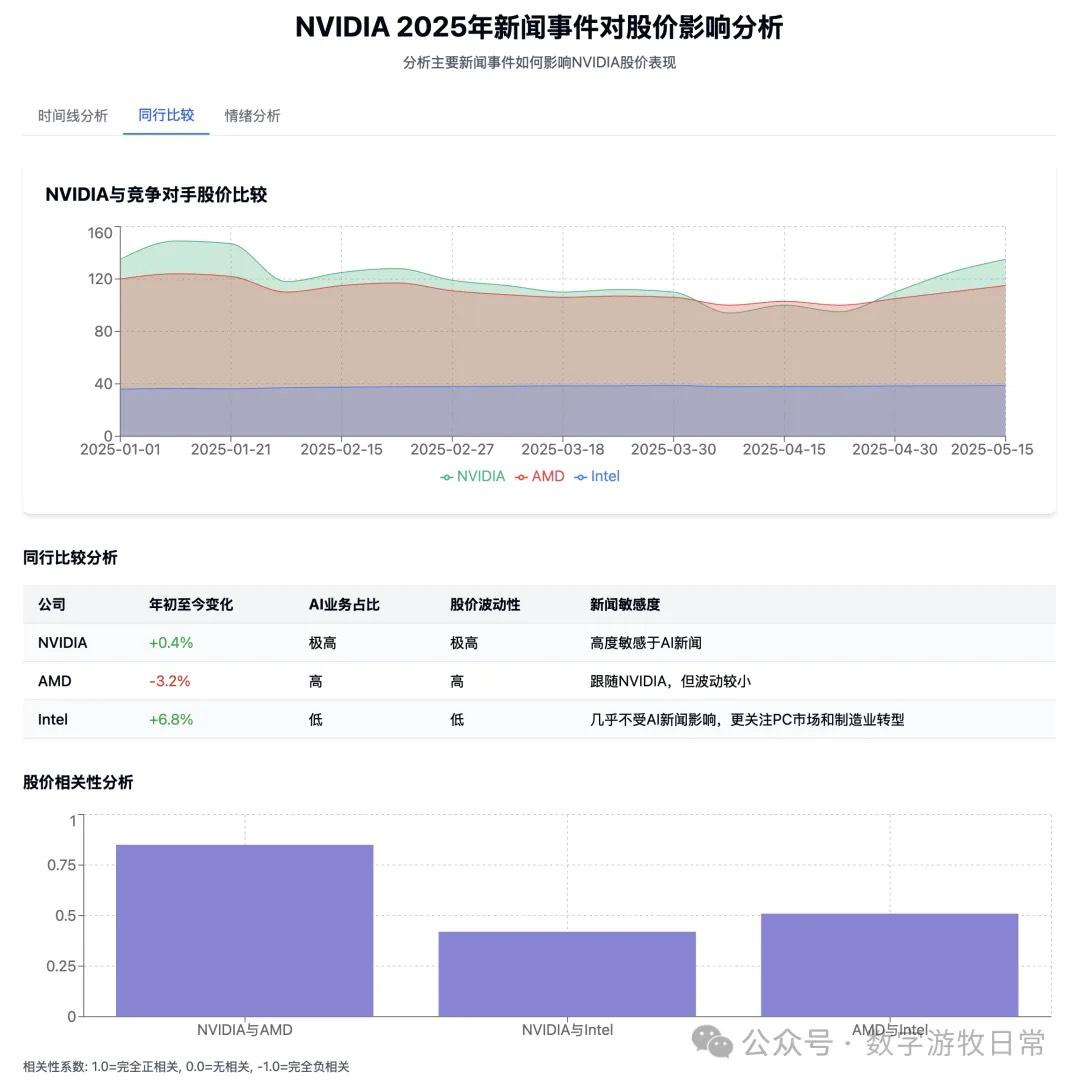Sort by 年初至今变化 column header

[190, 604]
